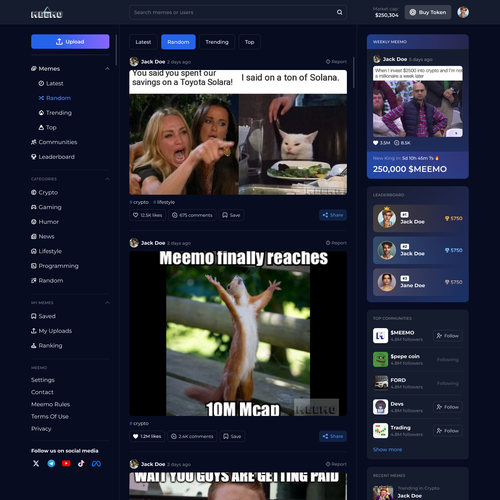Viewport: 500px width, 500px height.
Task: Open the X social media icon
Action: [x=36, y=463]
